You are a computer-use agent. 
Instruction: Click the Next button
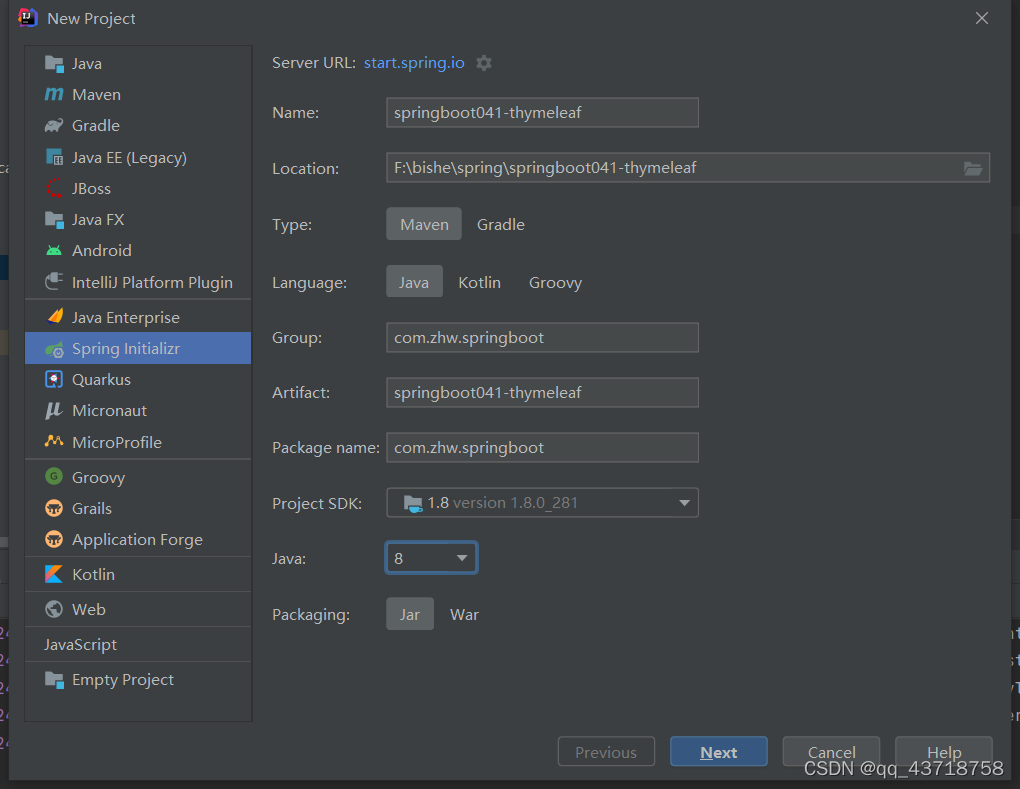tap(719, 752)
